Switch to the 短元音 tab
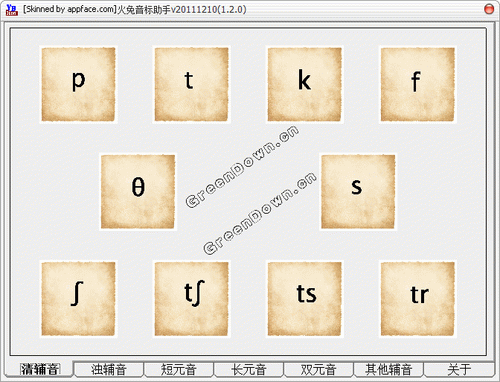Image resolution: width=500 pixels, height=382 pixels. (179, 370)
